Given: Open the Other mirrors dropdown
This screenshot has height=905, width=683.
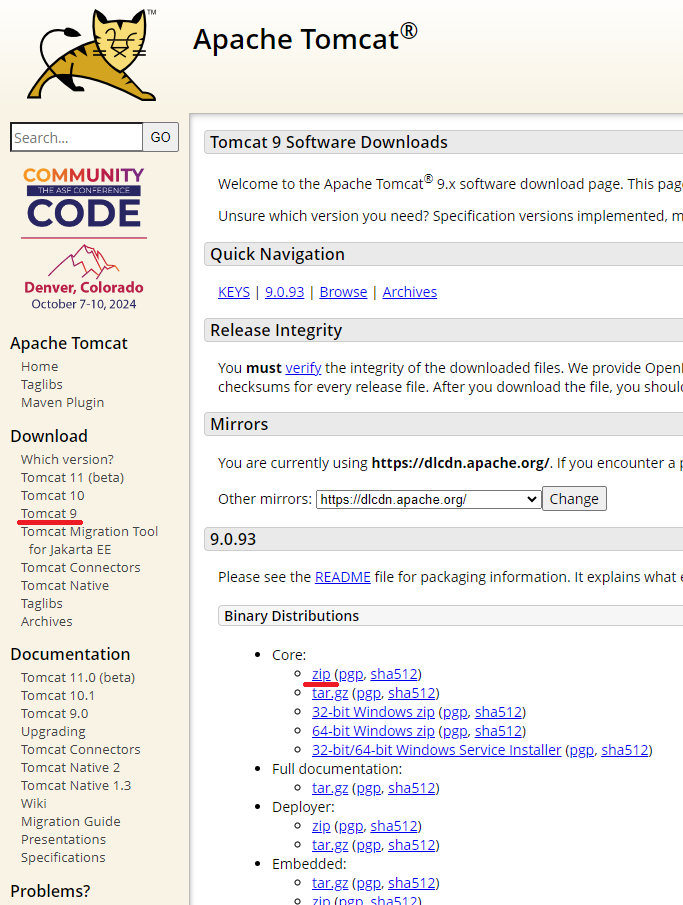Looking at the screenshot, I should [428, 499].
